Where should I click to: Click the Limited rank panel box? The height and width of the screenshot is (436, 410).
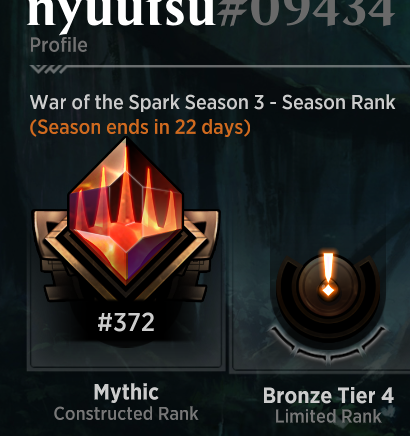click(x=320, y=287)
